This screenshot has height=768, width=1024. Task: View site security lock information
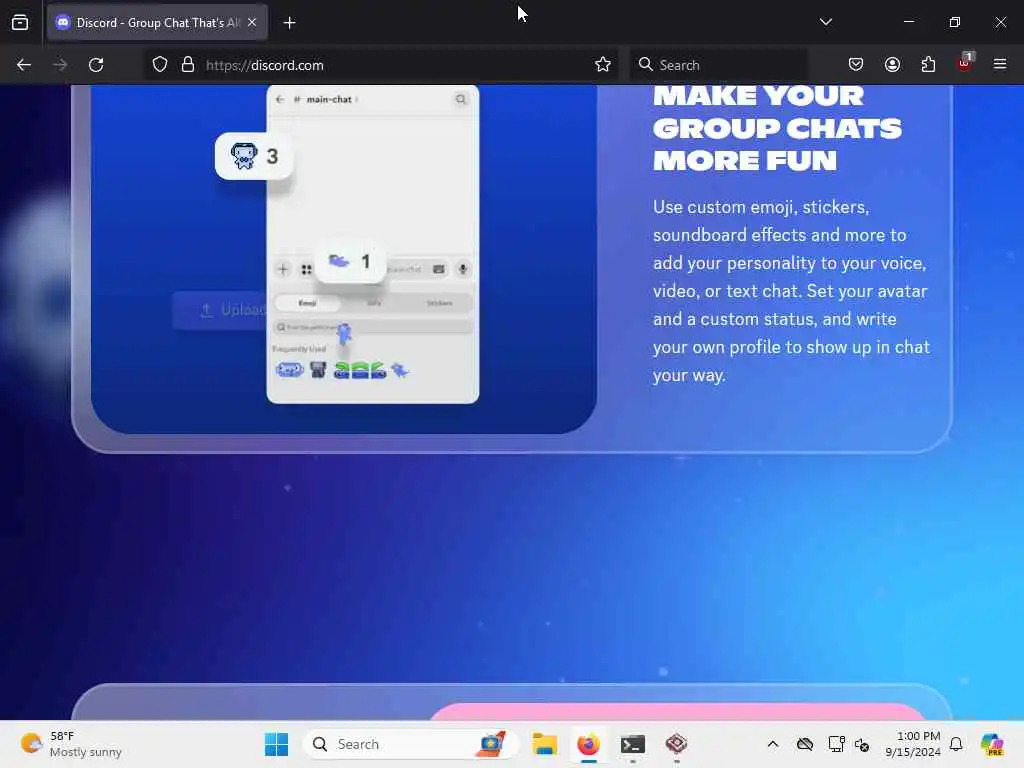[188, 65]
